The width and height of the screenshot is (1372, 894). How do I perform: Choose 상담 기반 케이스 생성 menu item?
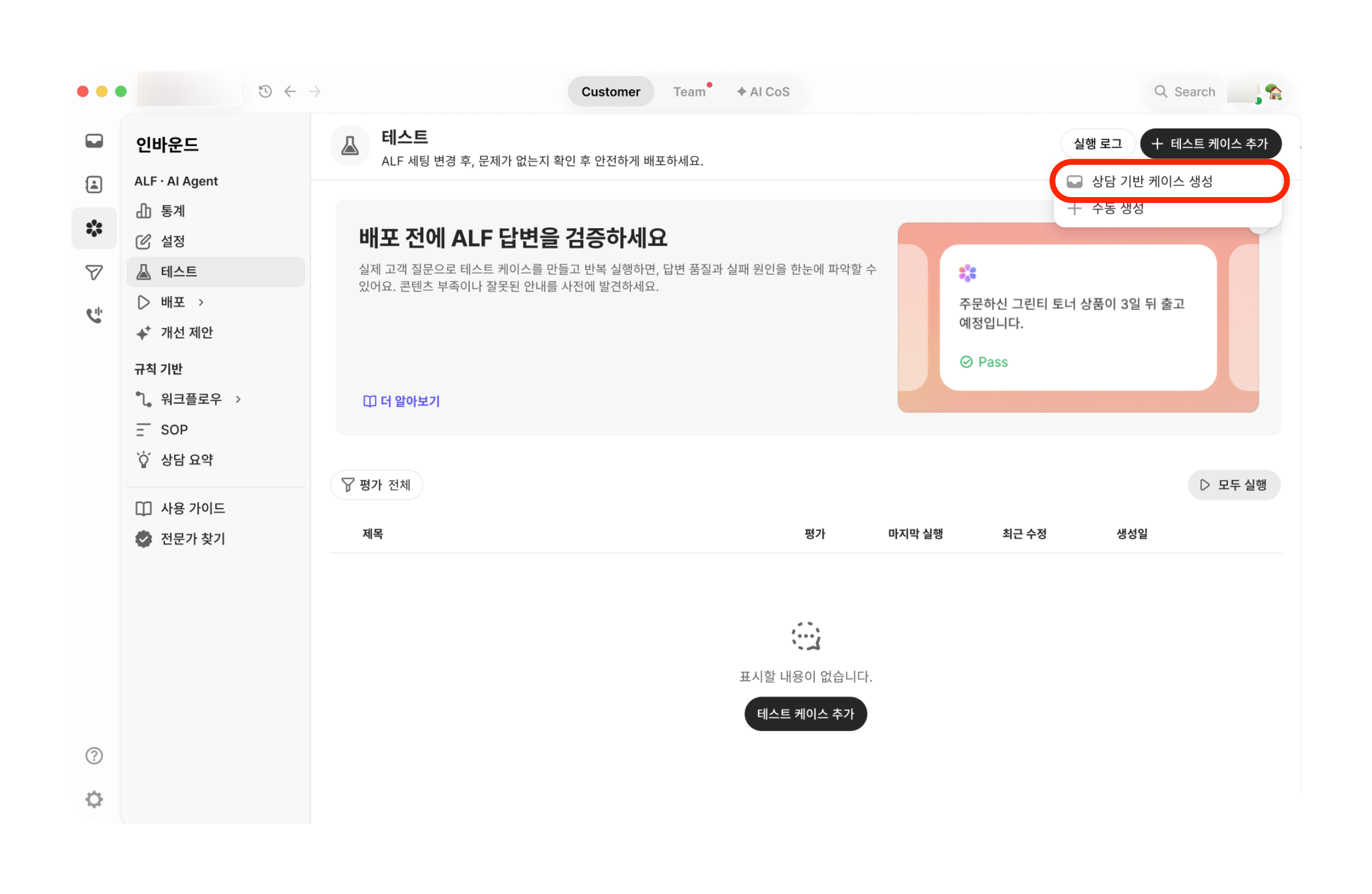pyautogui.click(x=1168, y=181)
